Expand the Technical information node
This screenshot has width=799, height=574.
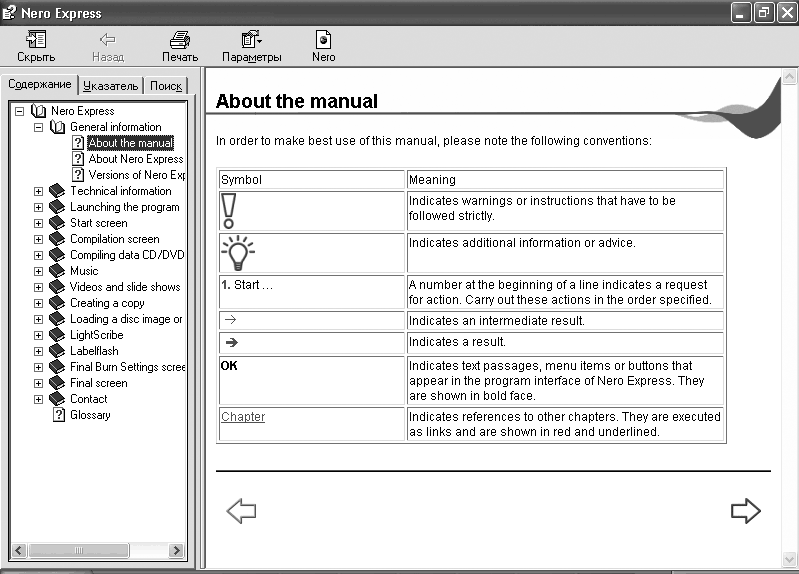point(38,191)
